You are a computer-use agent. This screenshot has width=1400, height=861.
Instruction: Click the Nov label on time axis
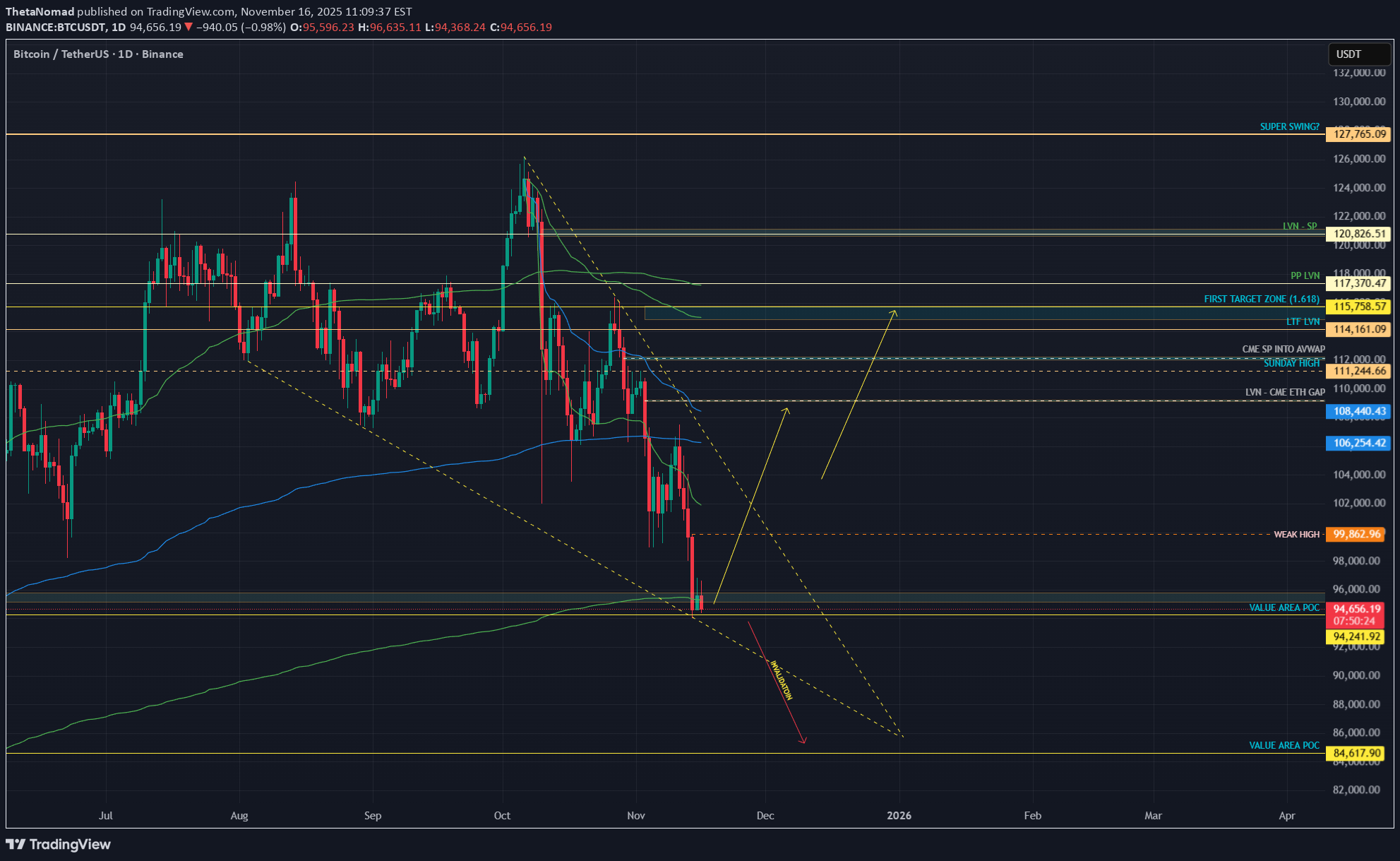(635, 816)
